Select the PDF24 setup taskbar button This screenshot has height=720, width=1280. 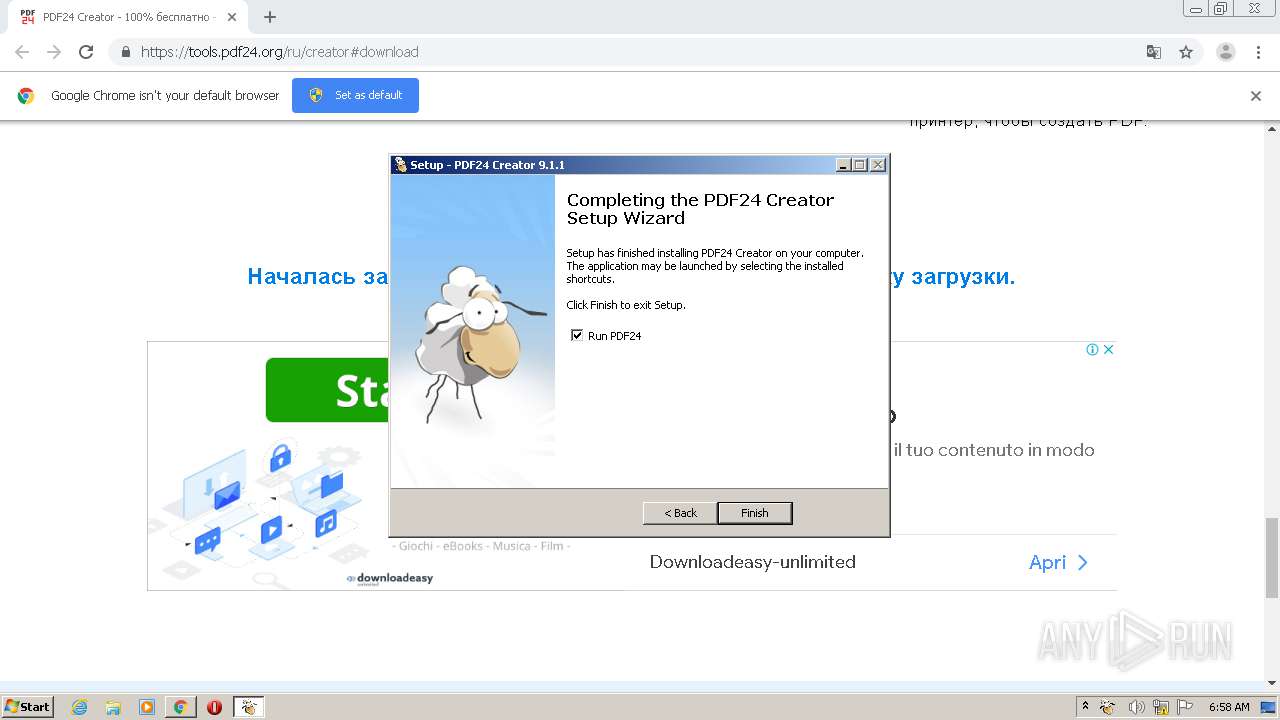248,707
